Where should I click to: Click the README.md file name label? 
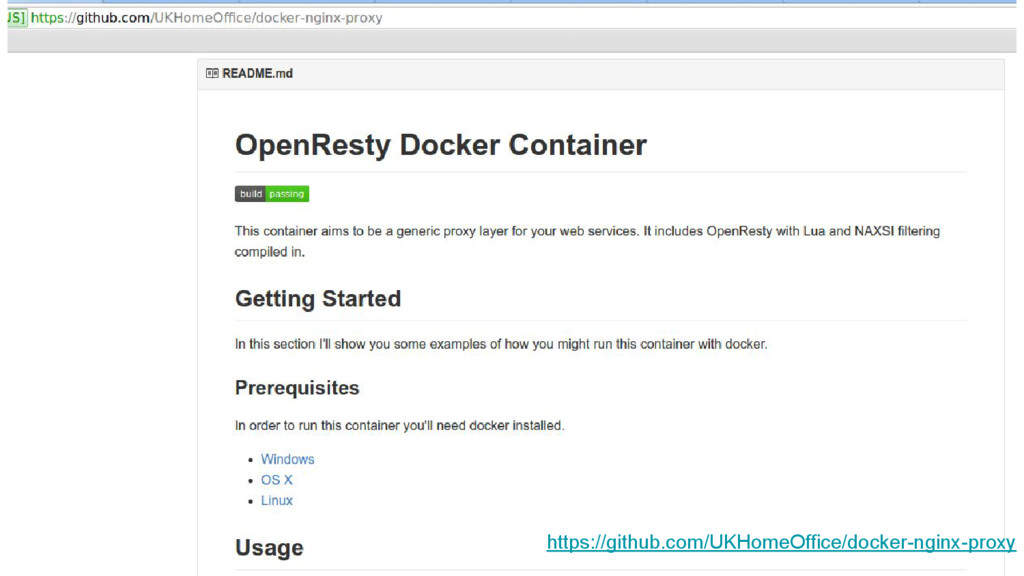point(257,73)
